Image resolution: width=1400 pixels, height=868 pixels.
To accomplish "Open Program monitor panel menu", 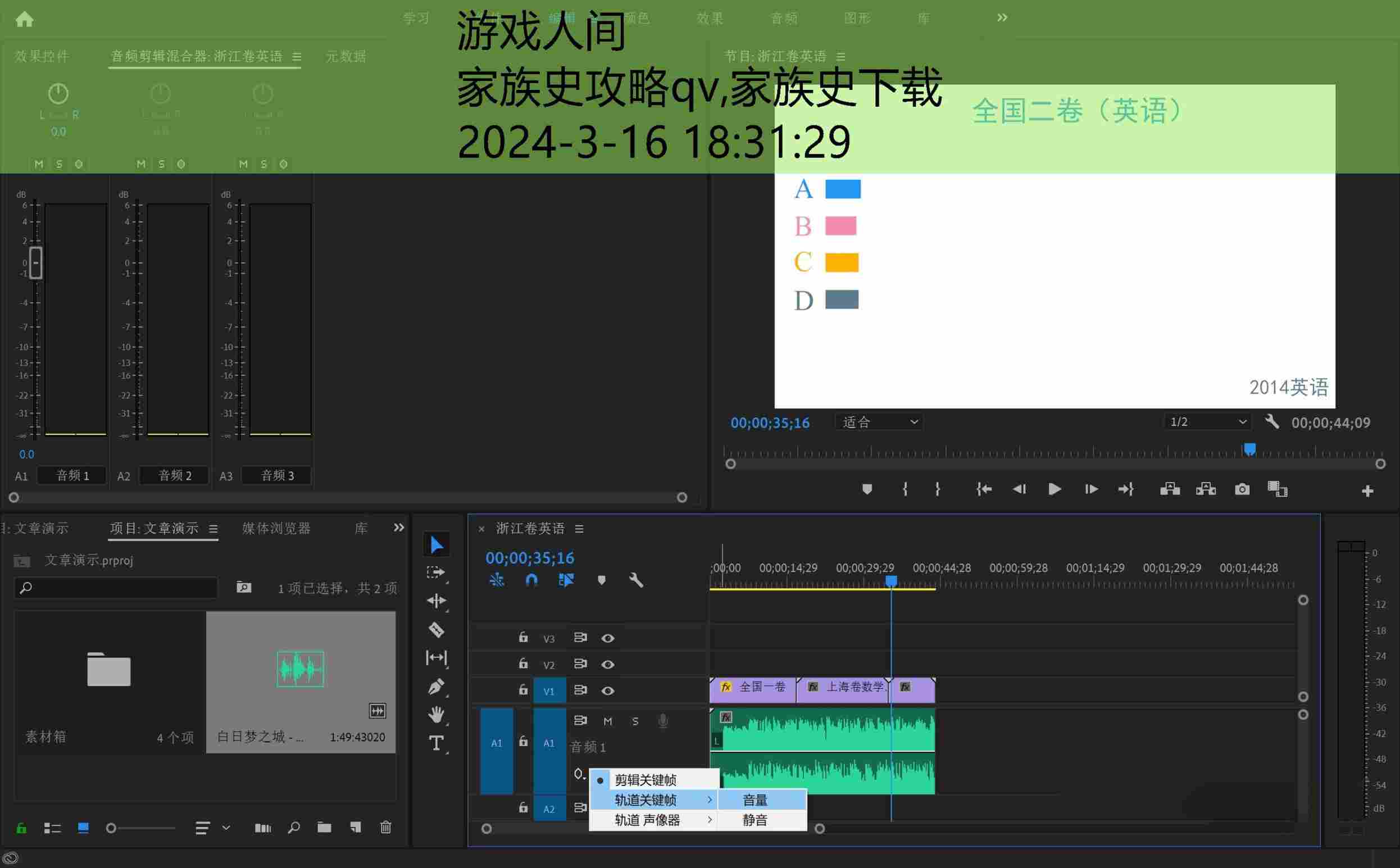I will [x=841, y=56].
